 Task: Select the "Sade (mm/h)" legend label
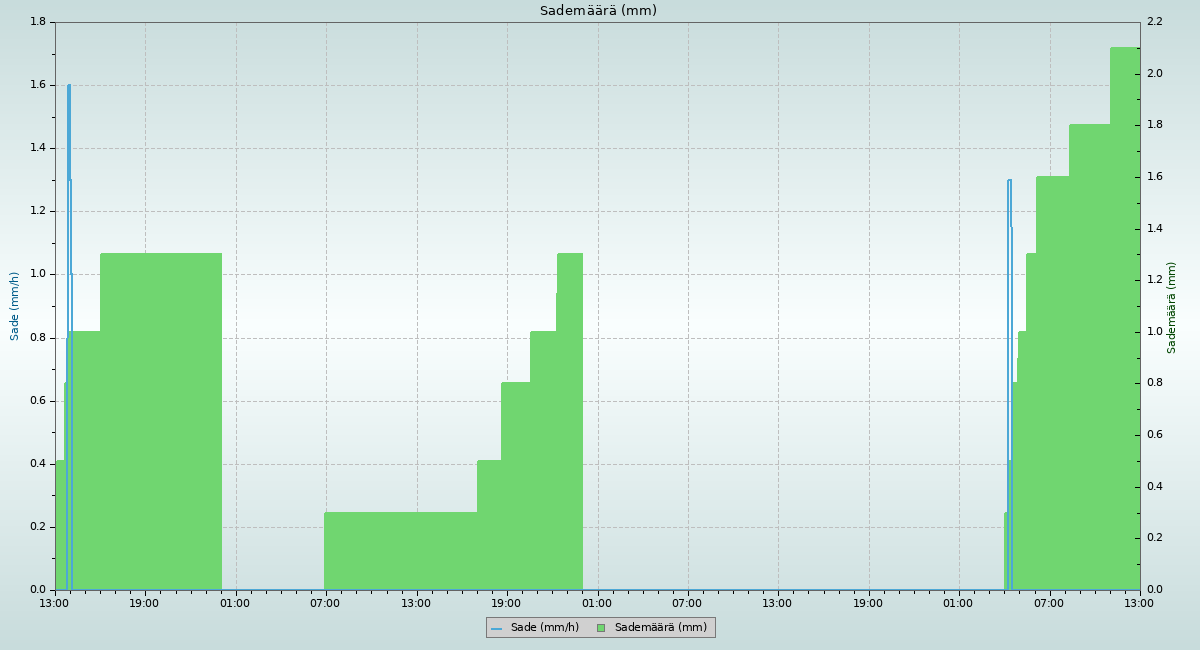(544, 628)
